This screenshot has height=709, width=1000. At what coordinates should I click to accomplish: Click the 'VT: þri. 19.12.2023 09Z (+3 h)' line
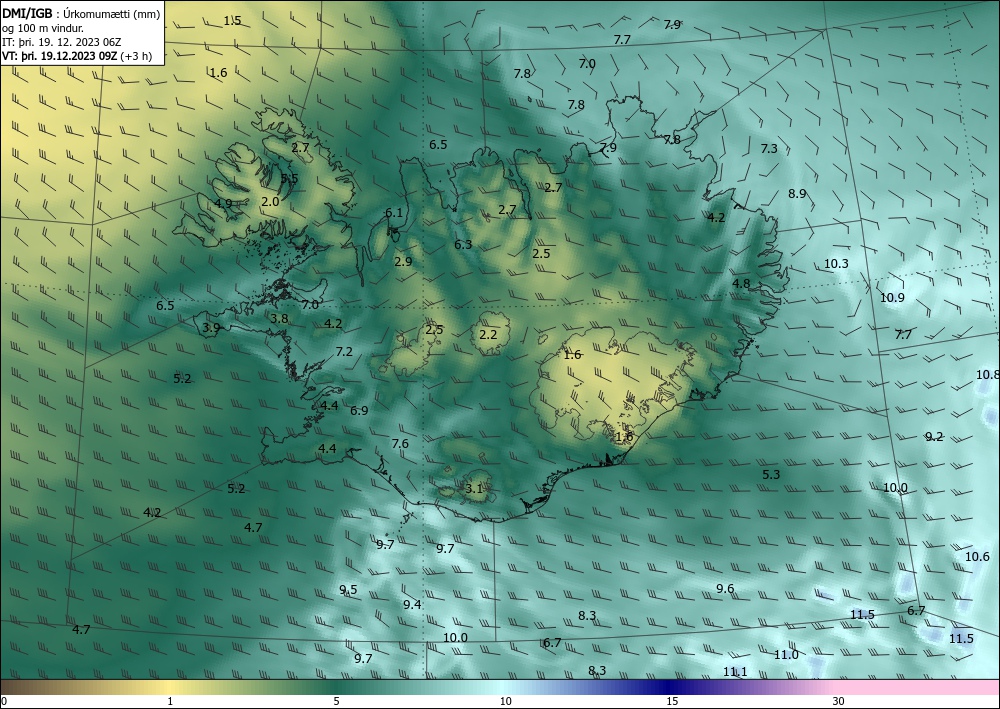(77, 55)
